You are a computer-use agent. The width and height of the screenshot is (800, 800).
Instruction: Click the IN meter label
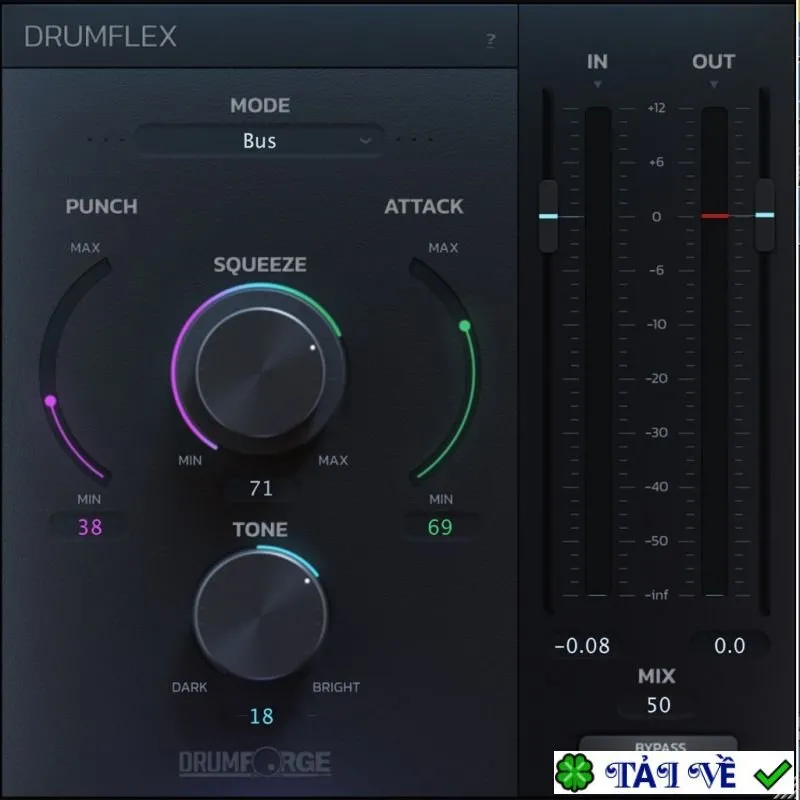click(x=597, y=62)
